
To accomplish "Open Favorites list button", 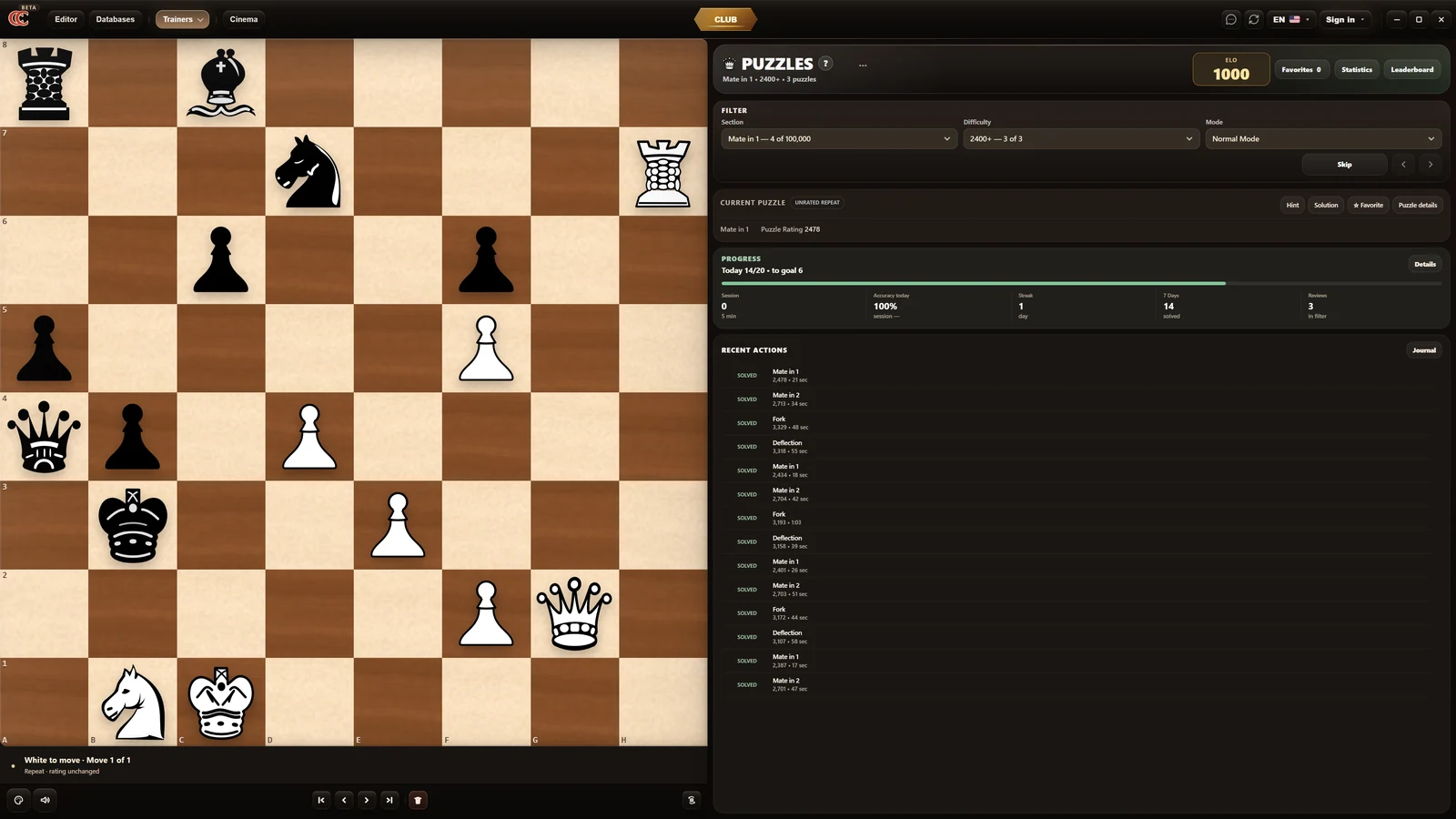I will 1301,69.
